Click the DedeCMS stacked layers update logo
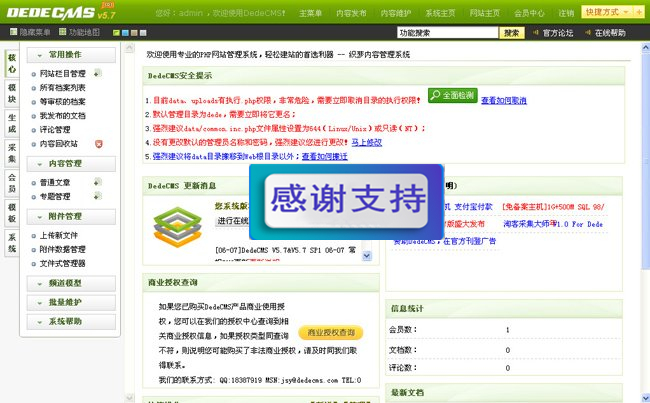The image size is (650, 403). [177, 227]
